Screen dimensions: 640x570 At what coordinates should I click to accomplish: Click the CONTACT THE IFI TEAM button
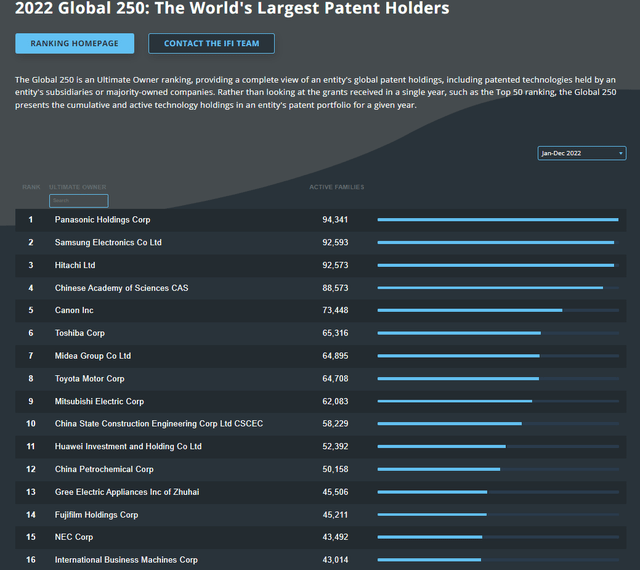(x=211, y=43)
